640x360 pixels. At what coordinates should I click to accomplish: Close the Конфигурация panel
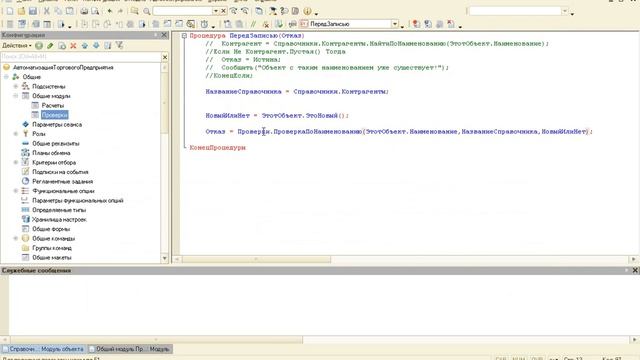164,35
